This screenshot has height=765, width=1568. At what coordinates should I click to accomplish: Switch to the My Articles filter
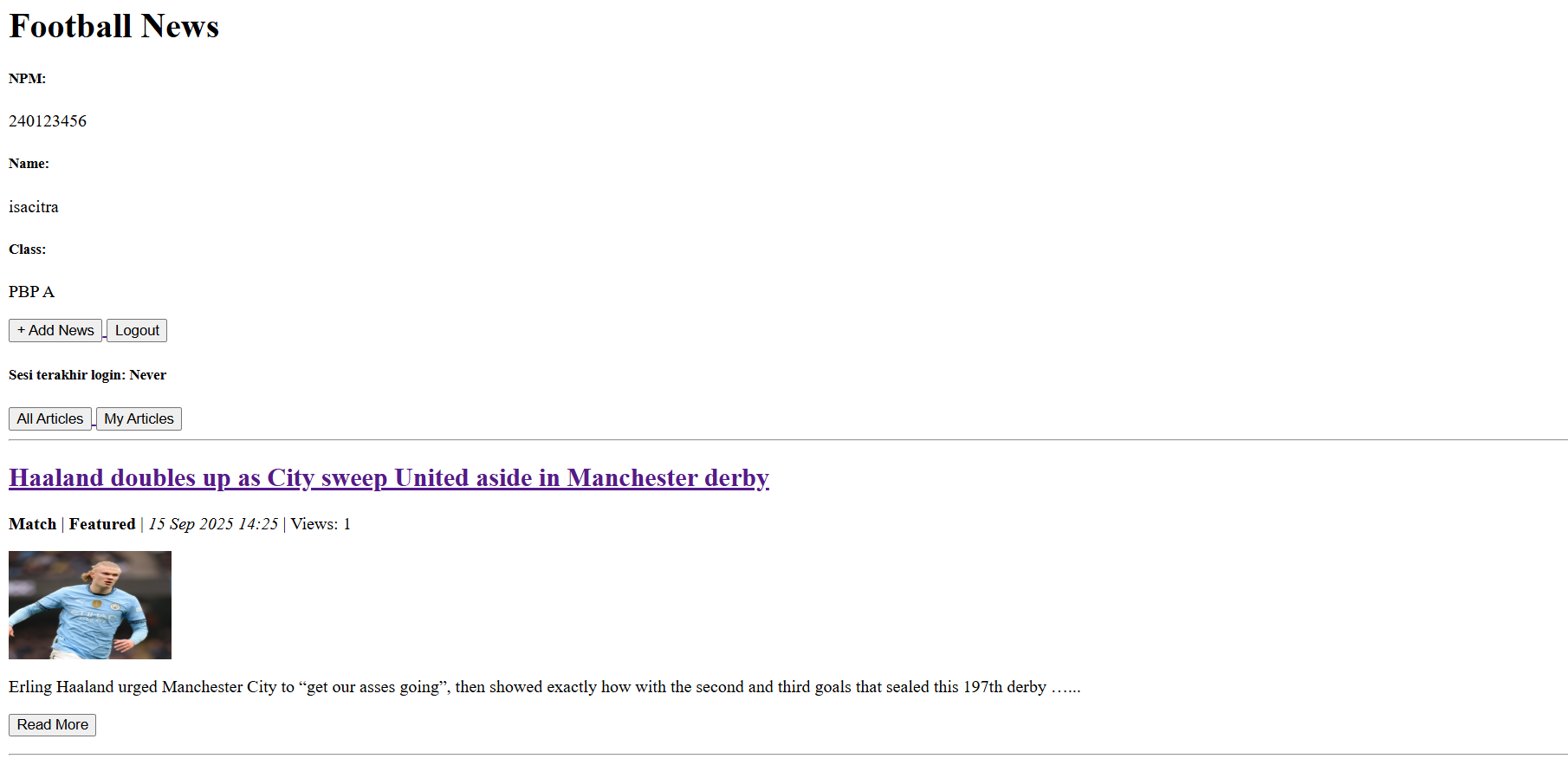139,418
